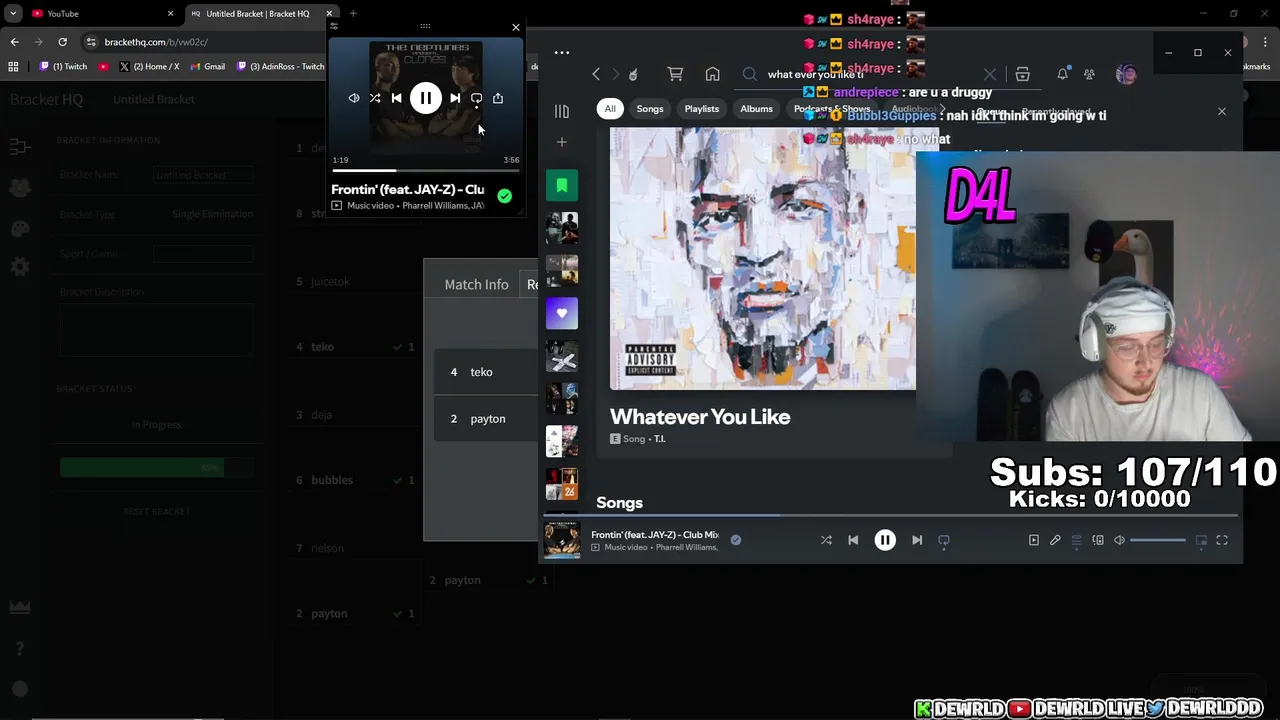1280x720 pixels.
Task: Open Spotify three-dot menu
Action: tap(562, 52)
